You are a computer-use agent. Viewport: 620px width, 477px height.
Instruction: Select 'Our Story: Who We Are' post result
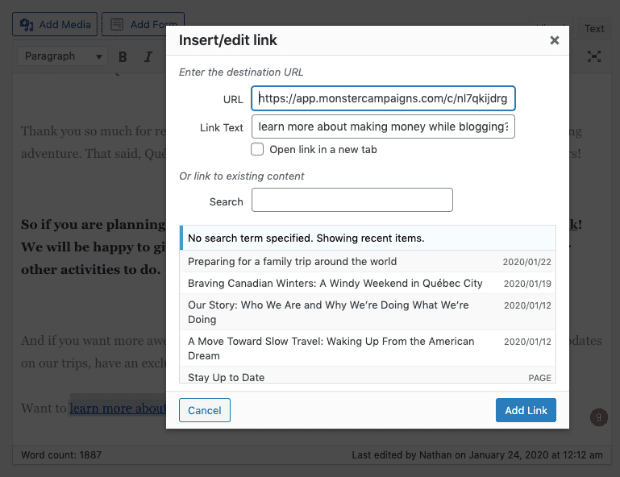click(x=368, y=312)
